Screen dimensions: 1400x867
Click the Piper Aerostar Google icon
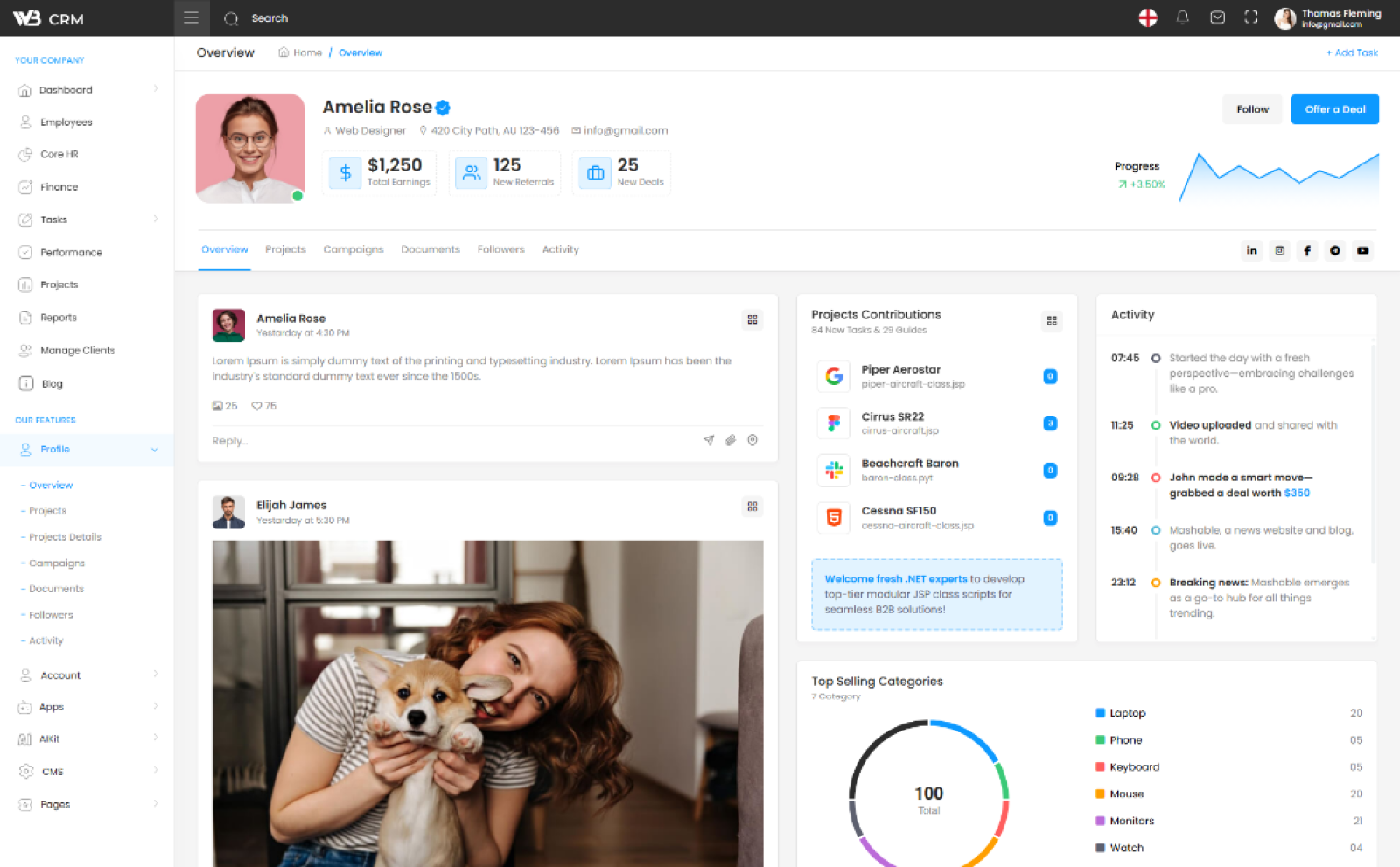pyautogui.click(x=834, y=376)
